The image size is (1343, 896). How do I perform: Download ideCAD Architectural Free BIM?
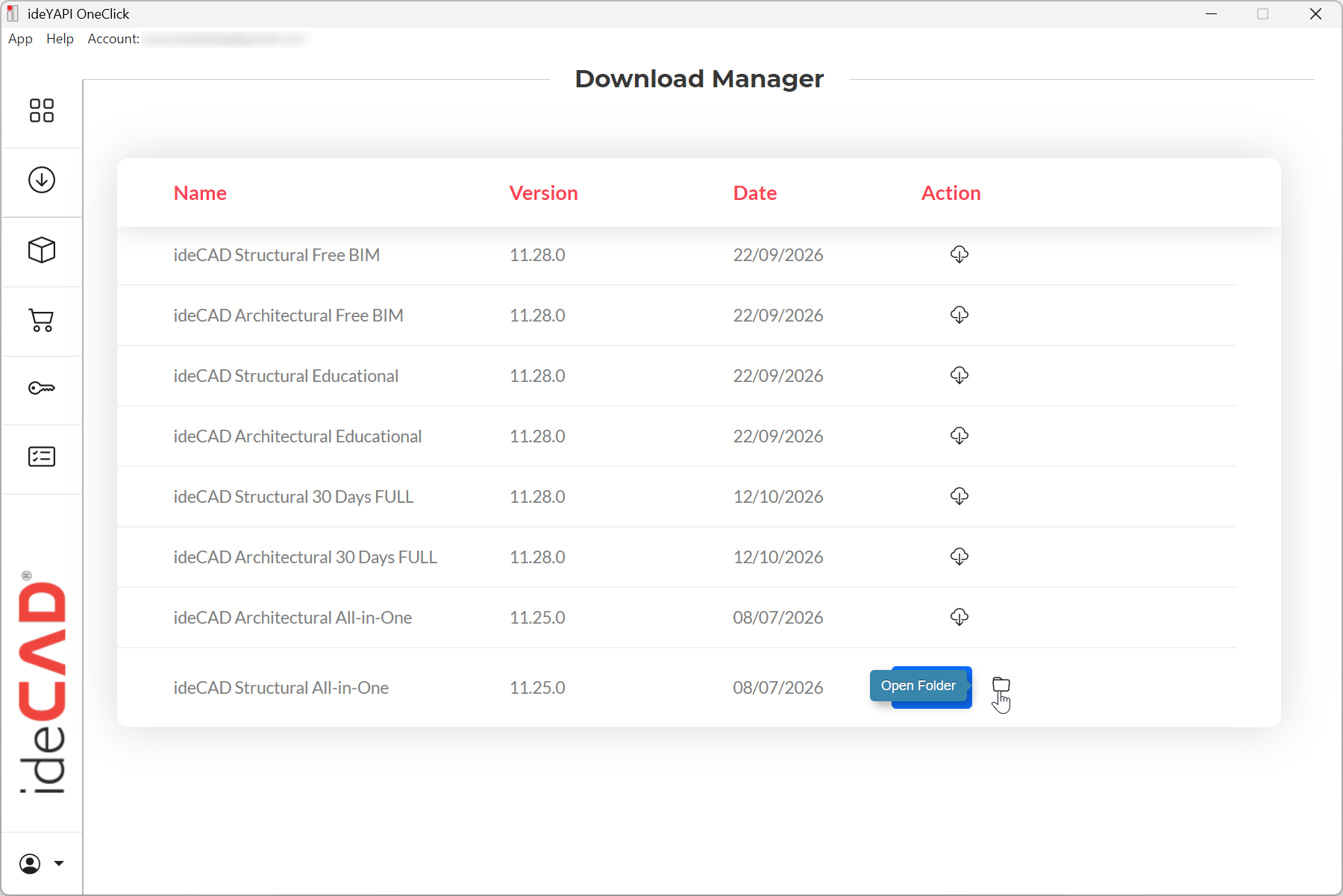pos(959,315)
